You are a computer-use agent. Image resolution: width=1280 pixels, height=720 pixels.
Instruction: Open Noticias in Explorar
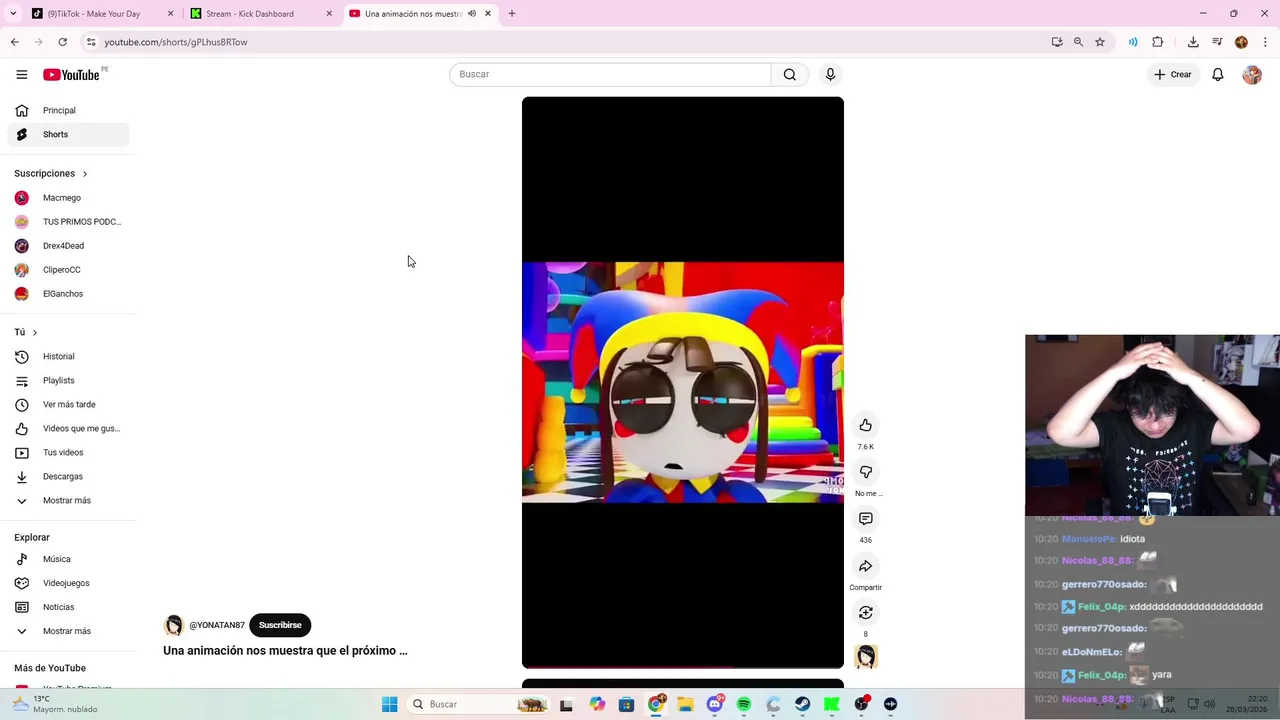[68, 607]
